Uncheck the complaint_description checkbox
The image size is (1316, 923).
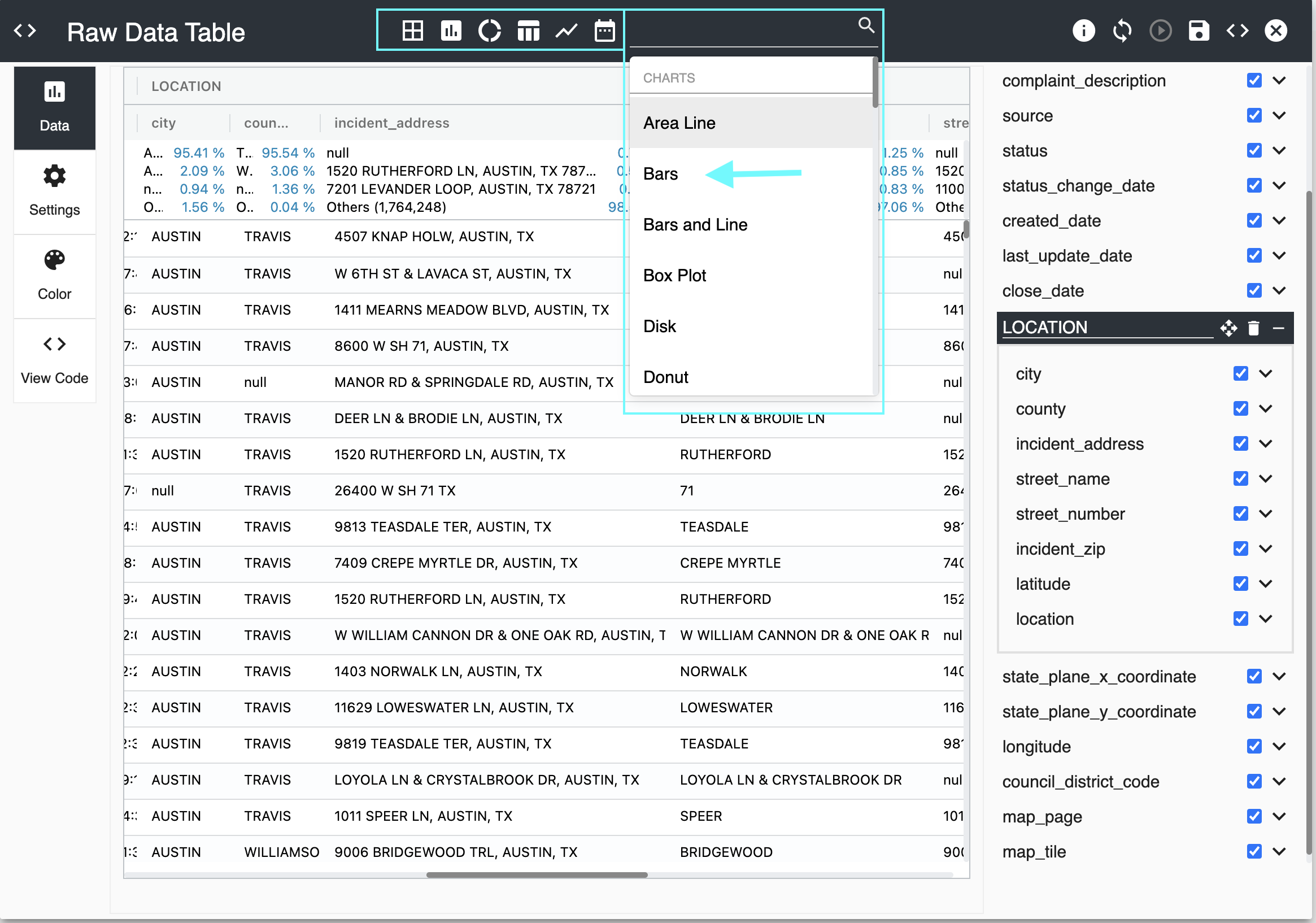[1253, 80]
